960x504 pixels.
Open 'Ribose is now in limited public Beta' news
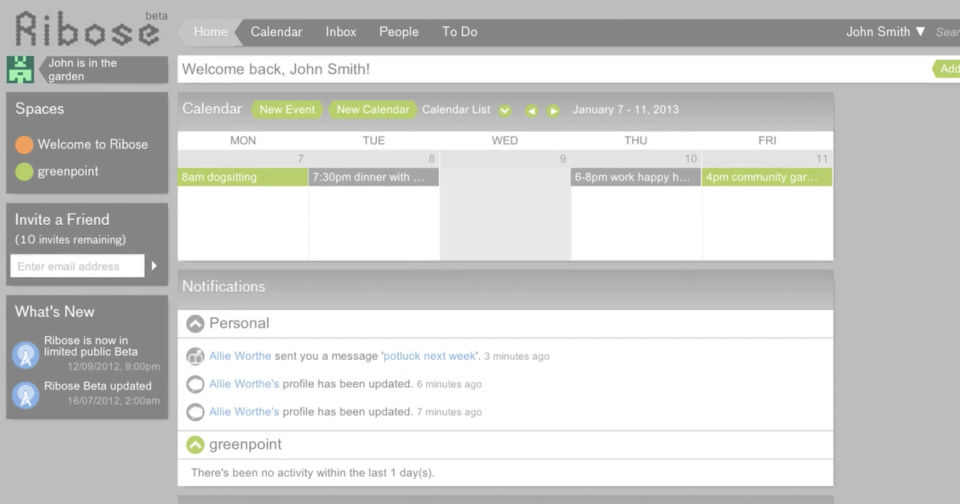[91, 346]
